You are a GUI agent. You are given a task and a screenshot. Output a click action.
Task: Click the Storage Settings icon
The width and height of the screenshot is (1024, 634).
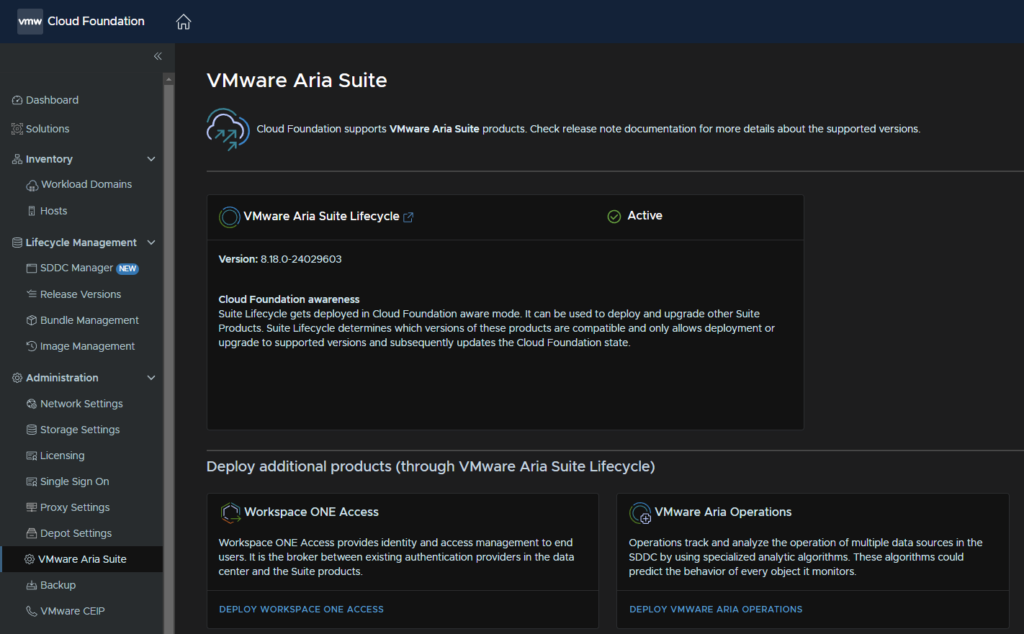point(31,430)
